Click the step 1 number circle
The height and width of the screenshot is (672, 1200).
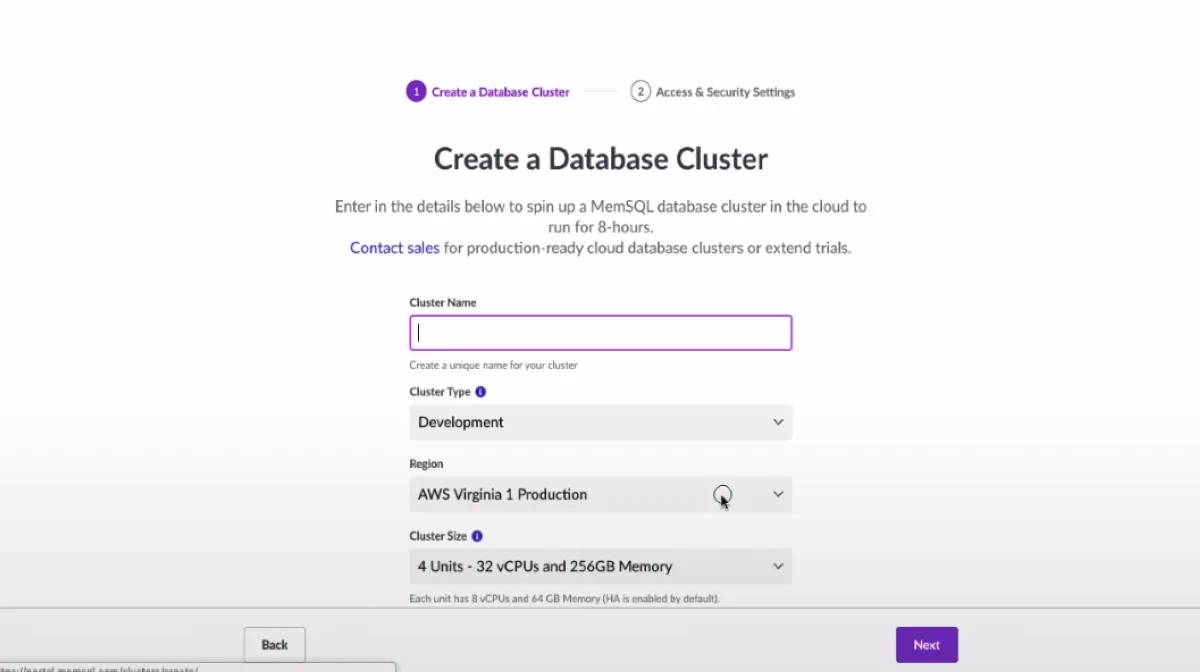pyautogui.click(x=416, y=92)
